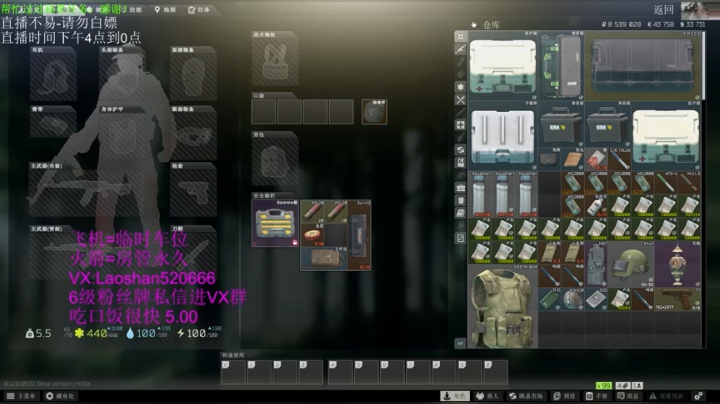Open the 任务 tasks tab
Viewport: 720px width, 404px height.
[x=199, y=10]
